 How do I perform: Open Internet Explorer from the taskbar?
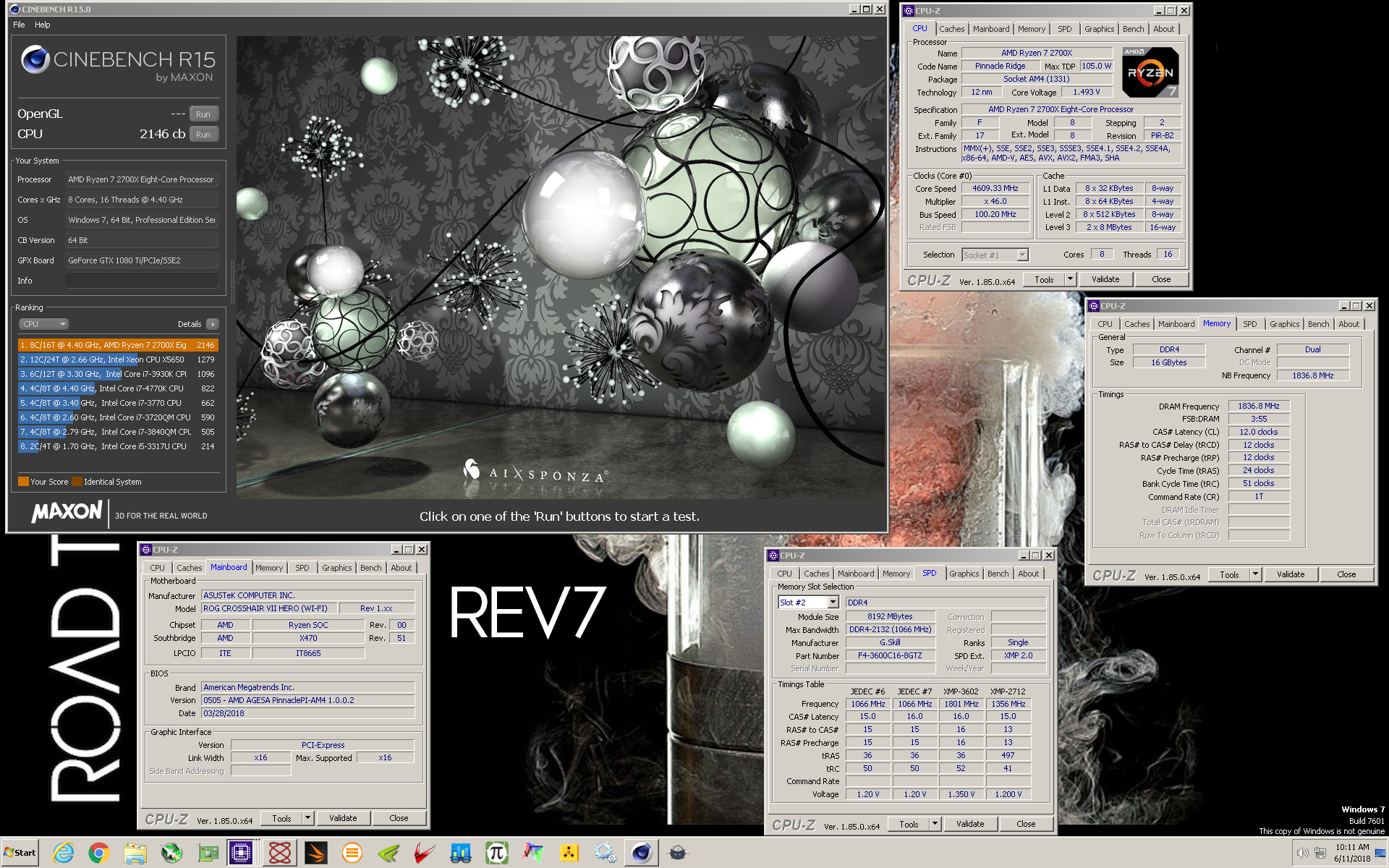pos(64,853)
